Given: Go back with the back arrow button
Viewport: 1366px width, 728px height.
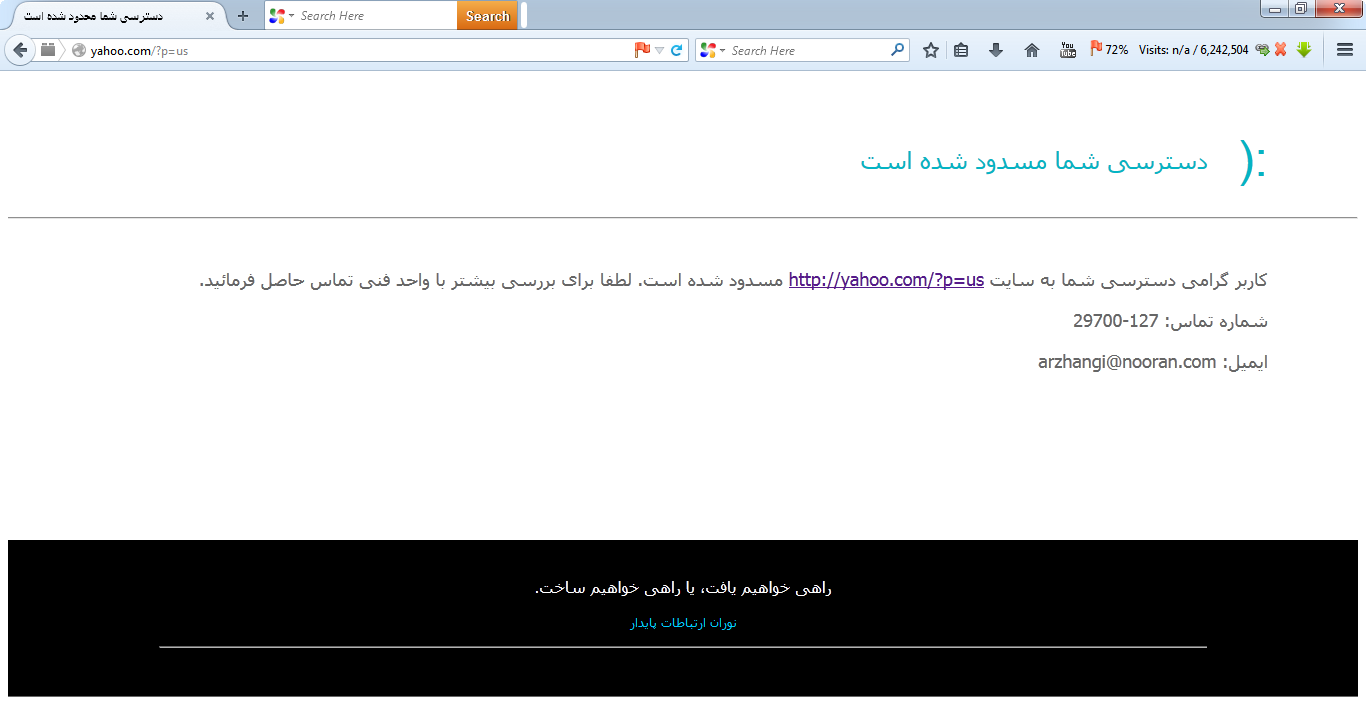Looking at the screenshot, I should pos(20,50).
